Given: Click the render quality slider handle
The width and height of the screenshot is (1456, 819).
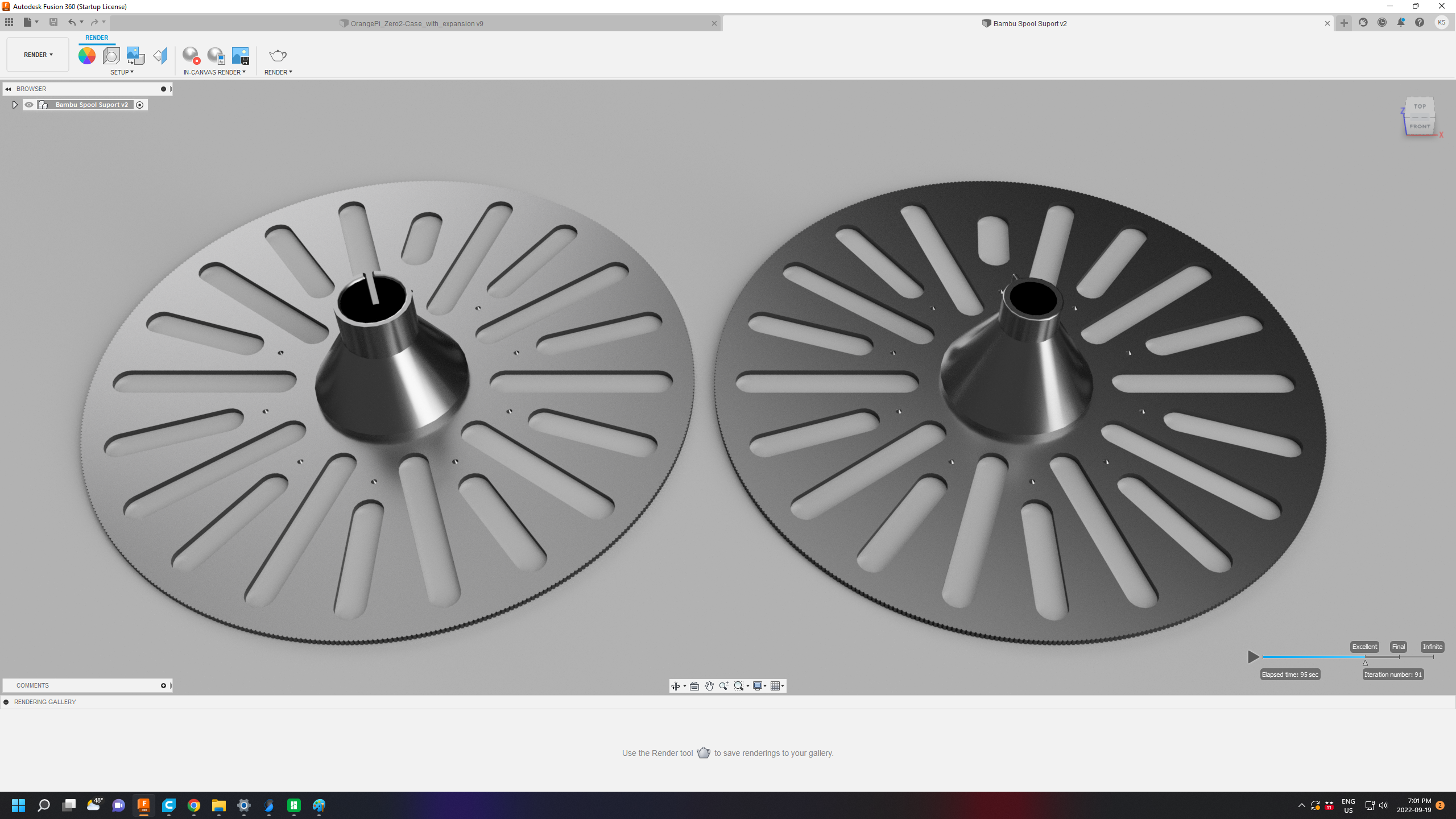Looking at the screenshot, I should point(1365,663).
